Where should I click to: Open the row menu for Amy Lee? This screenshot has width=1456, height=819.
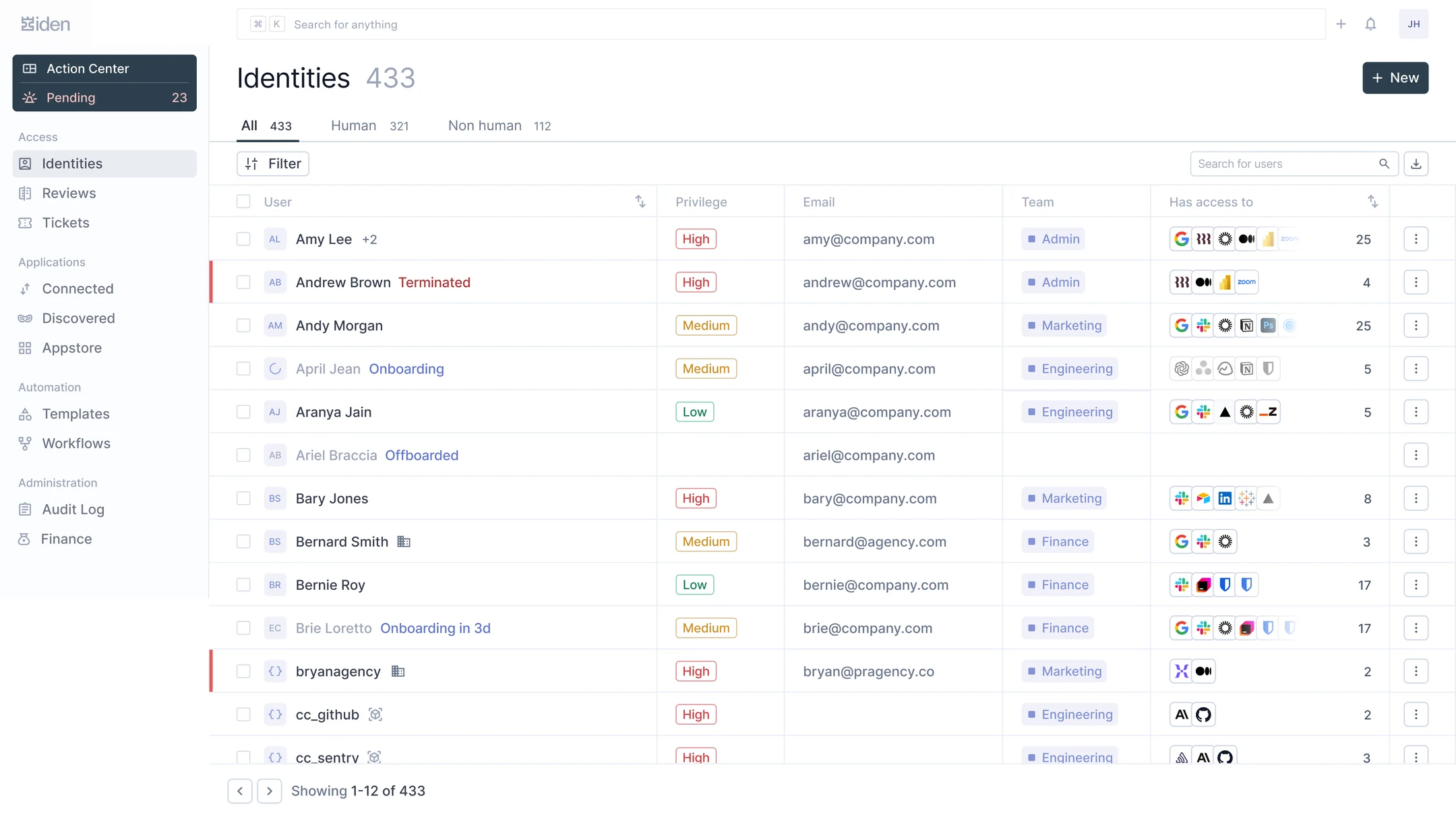pyautogui.click(x=1416, y=239)
